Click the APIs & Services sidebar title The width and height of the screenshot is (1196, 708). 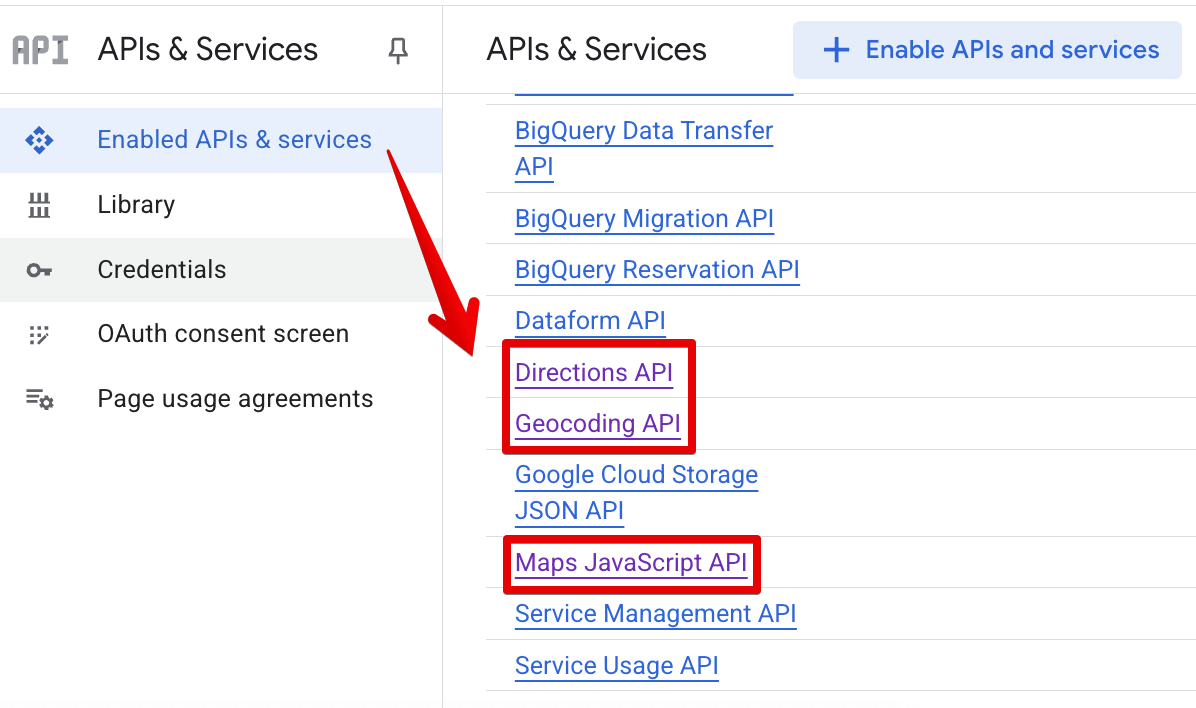207,50
